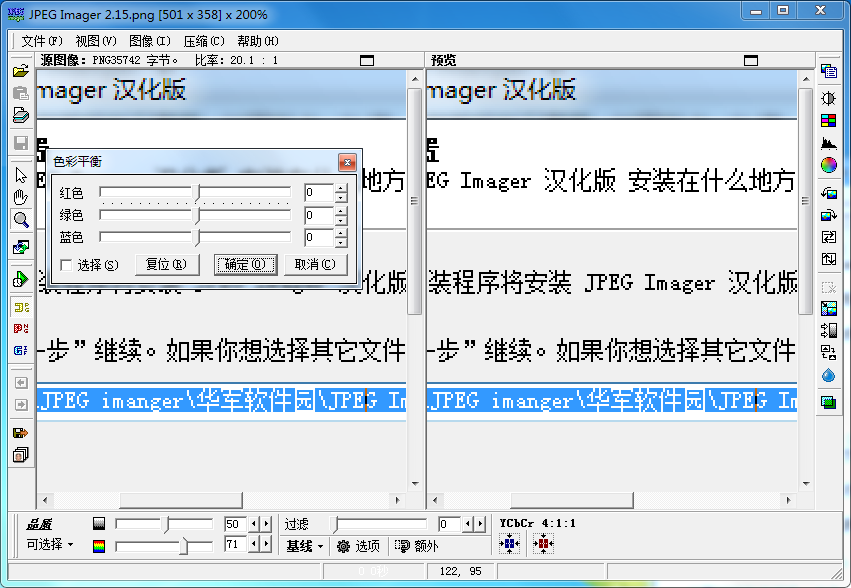The height and width of the screenshot is (588, 851).
Task: Adjust the 红色 red slider
Action: (195, 192)
